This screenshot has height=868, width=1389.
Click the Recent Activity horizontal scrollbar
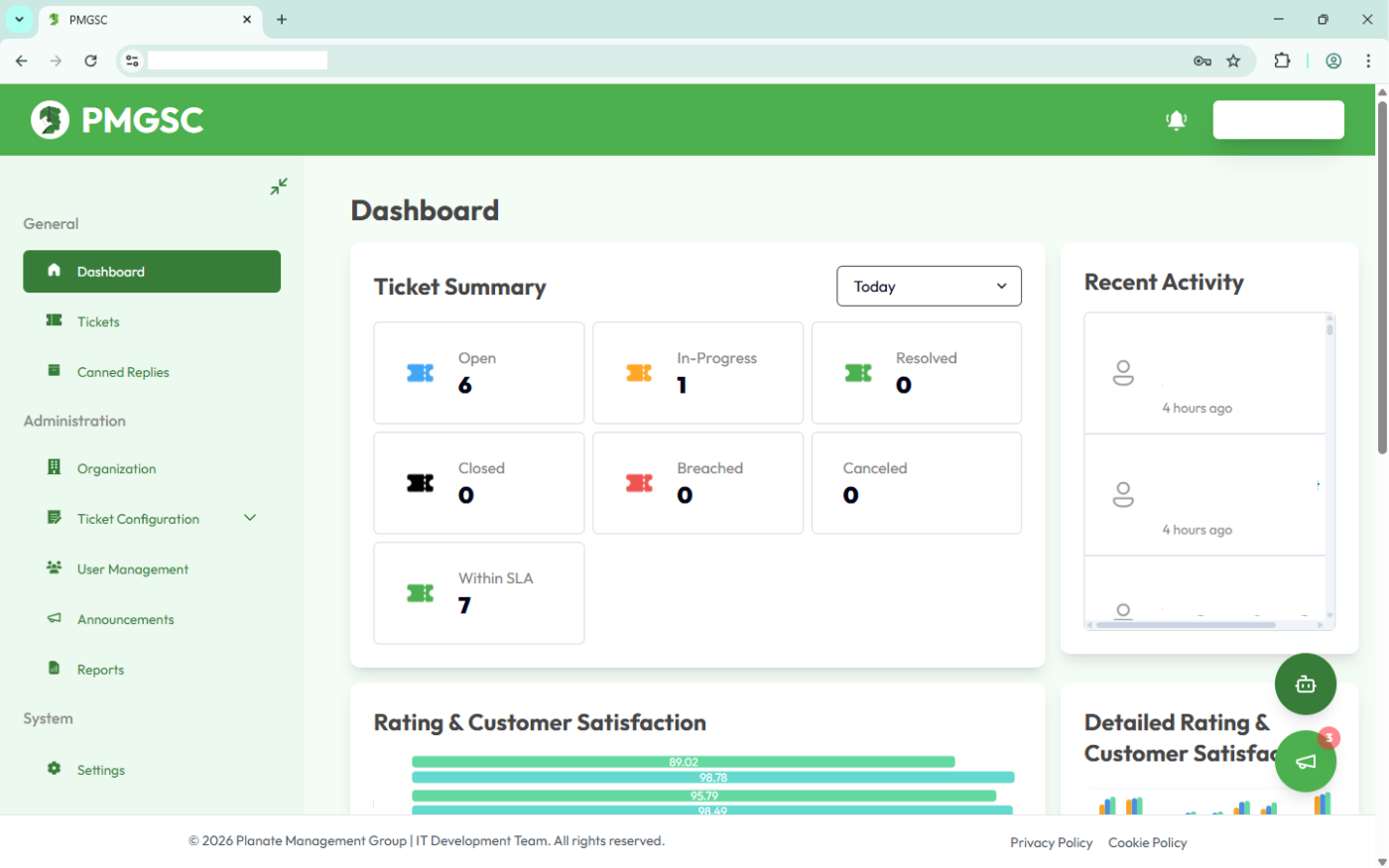(x=1186, y=625)
